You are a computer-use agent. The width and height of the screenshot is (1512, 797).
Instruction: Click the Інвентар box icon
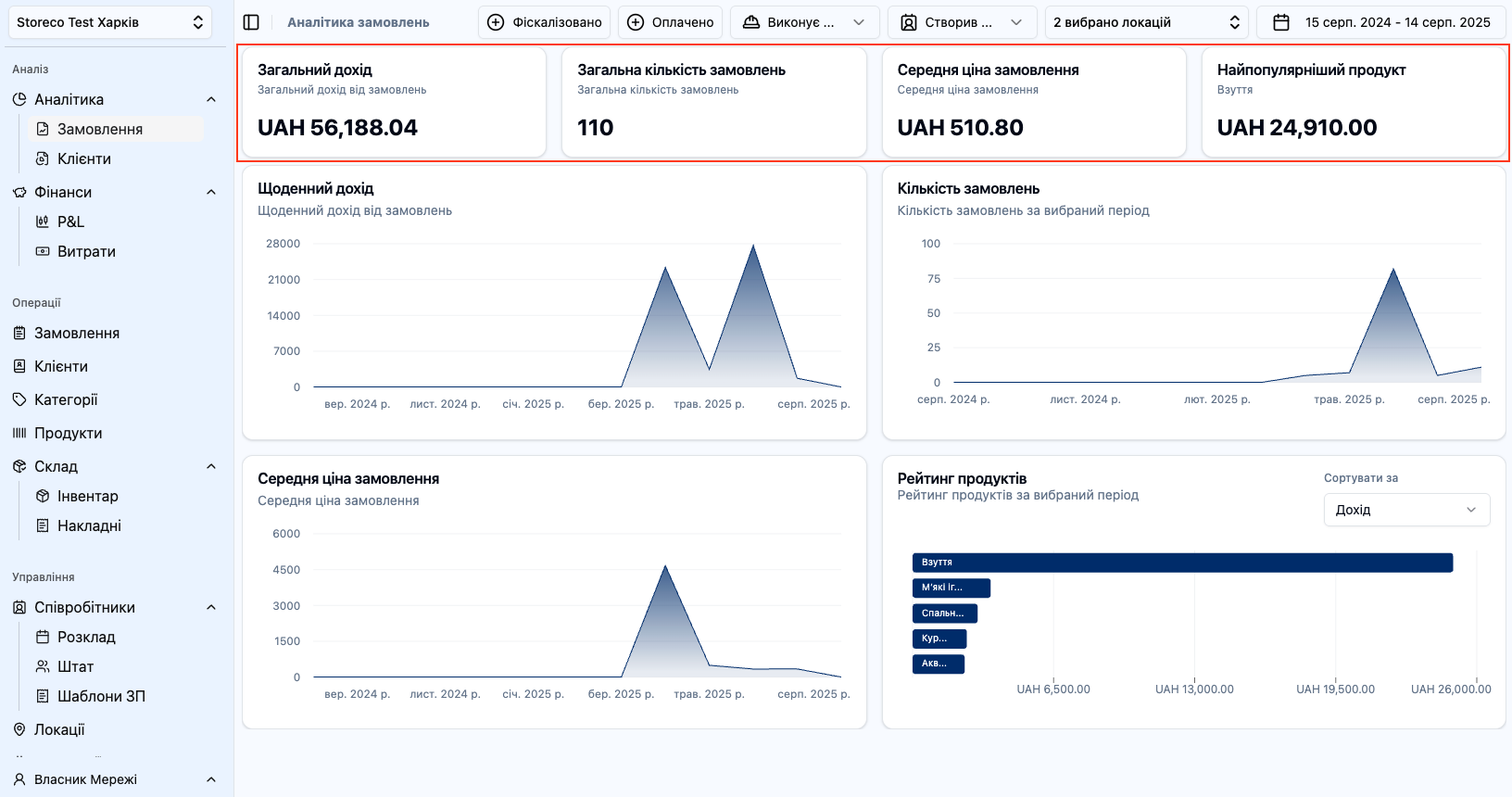(43, 496)
